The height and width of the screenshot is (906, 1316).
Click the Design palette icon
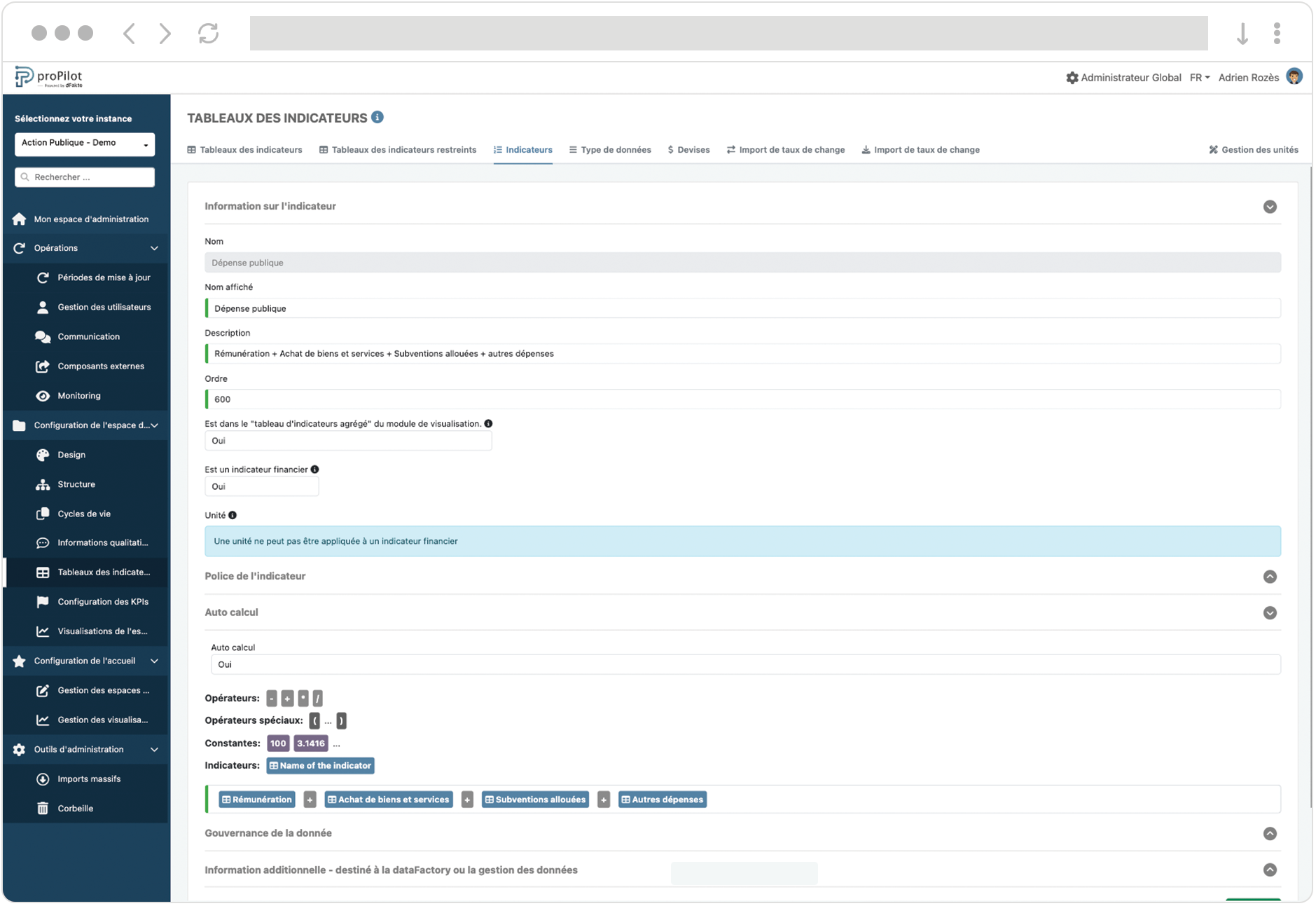tap(43, 455)
